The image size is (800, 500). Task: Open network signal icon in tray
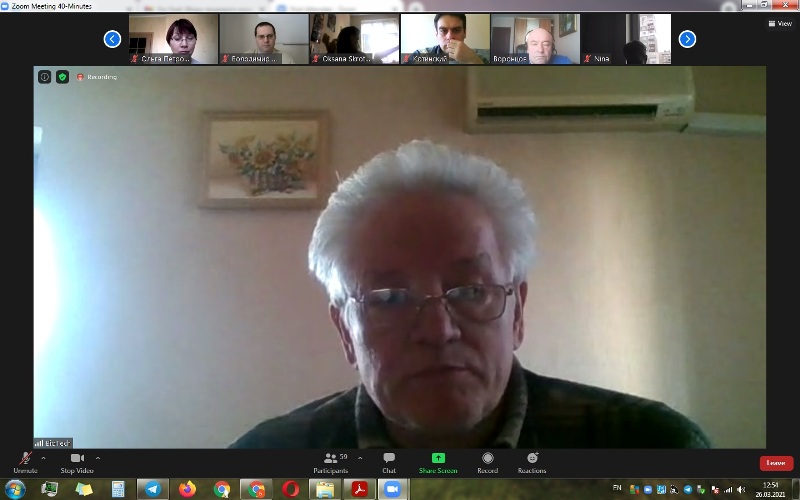[x=728, y=490]
